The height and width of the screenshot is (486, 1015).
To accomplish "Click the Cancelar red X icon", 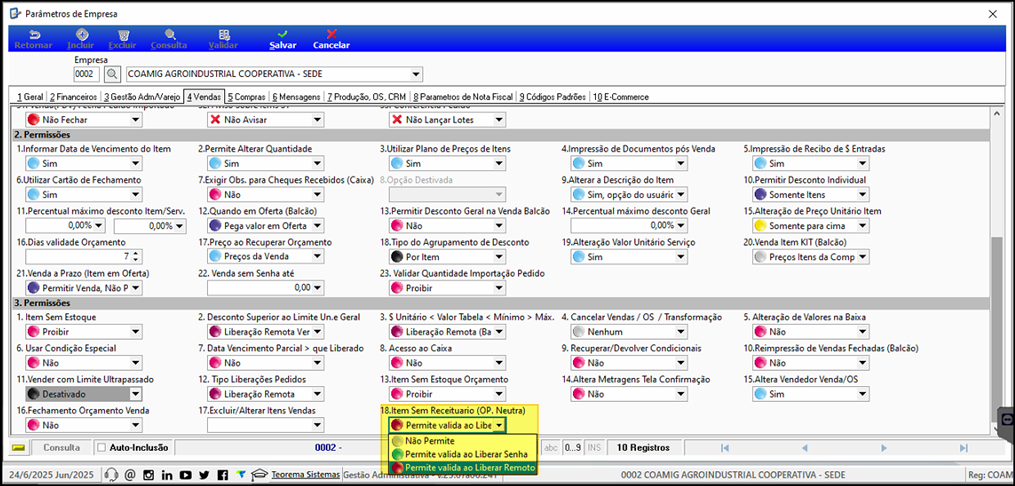I will [331, 34].
